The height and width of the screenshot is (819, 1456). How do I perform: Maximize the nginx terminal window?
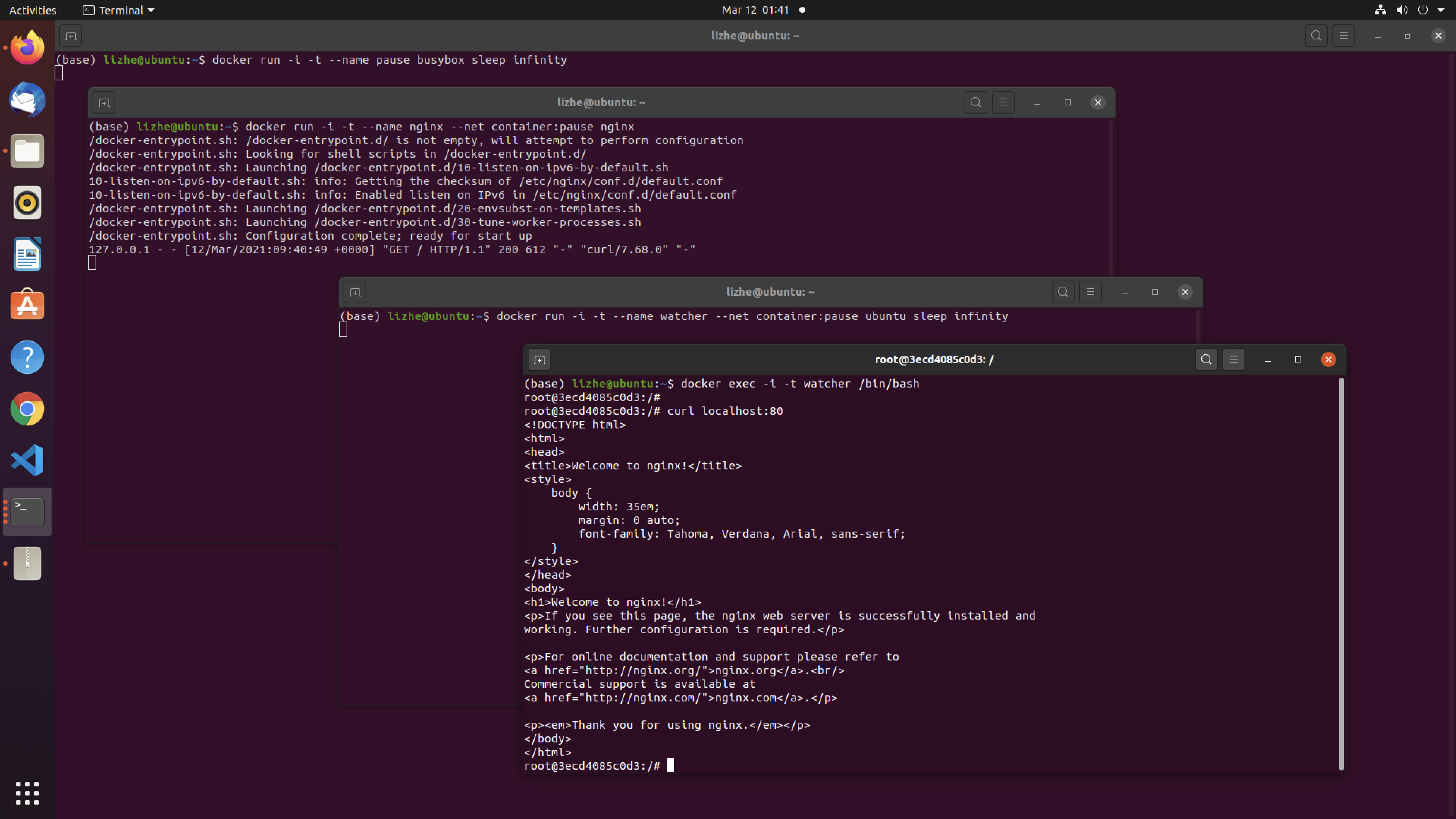pos(1068,102)
